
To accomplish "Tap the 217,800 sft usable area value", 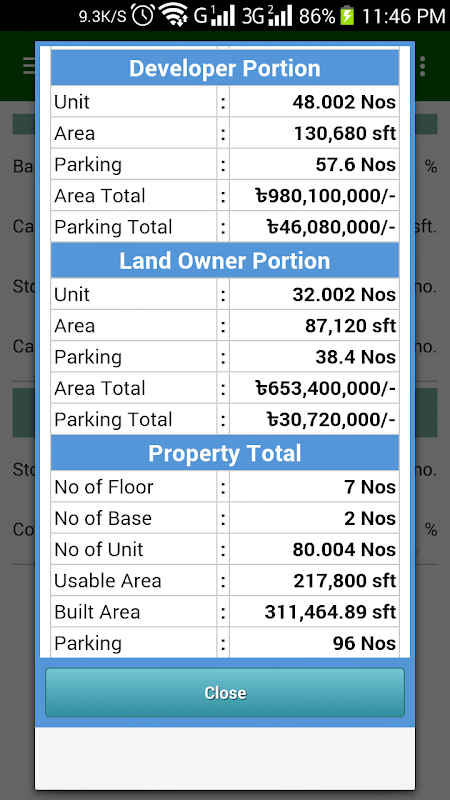I will pyautogui.click(x=345, y=581).
